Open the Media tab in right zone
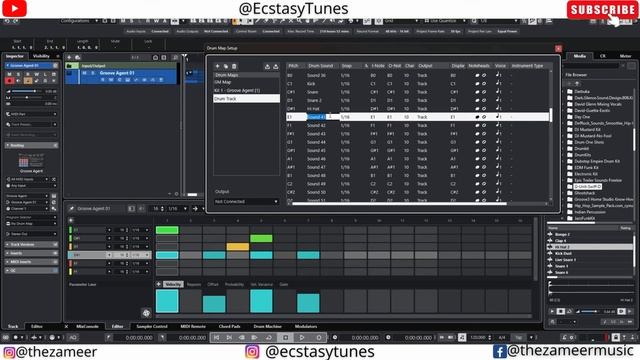 coord(580,56)
